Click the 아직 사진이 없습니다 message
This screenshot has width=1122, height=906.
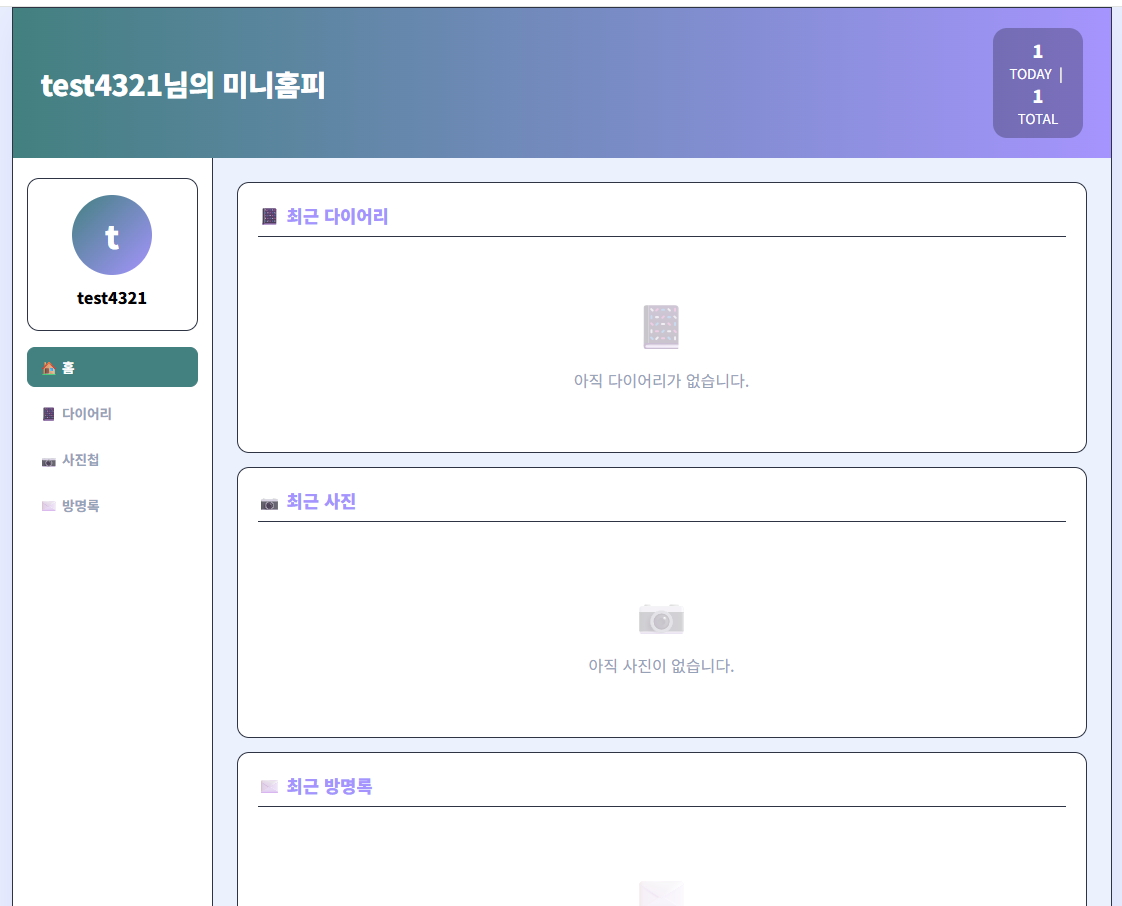(661, 666)
